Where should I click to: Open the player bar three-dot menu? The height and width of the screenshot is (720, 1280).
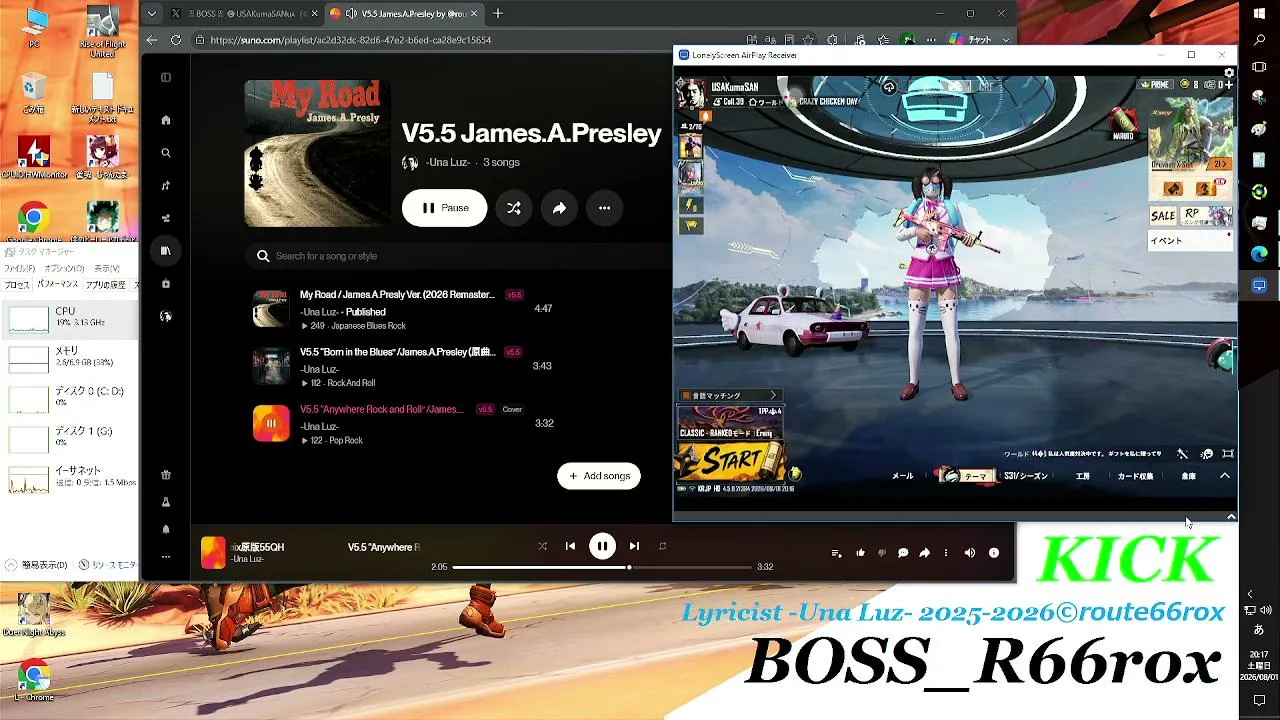click(x=946, y=553)
